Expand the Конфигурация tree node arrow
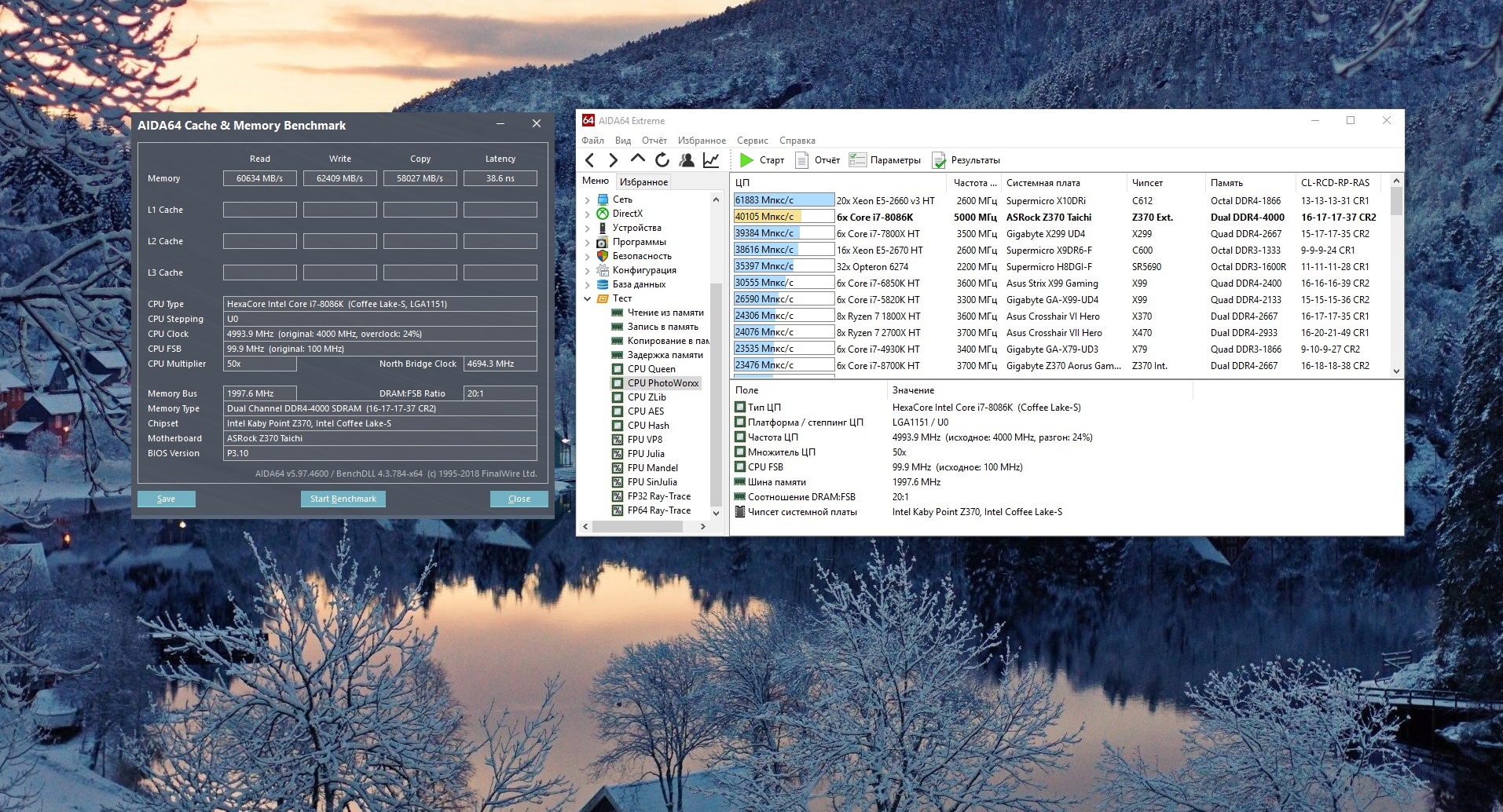Screen dimensions: 1503x812 [588, 270]
